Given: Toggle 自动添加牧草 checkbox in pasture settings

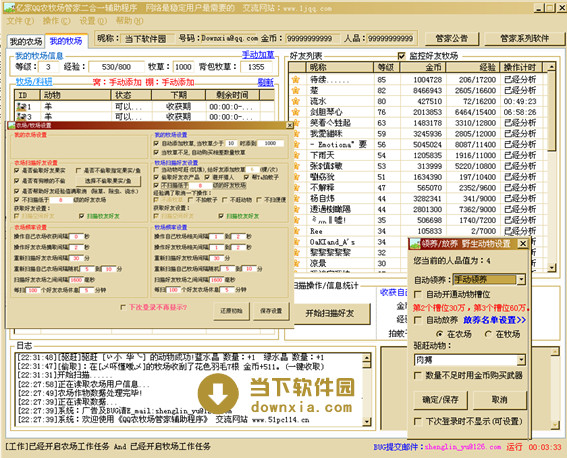Looking at the screenshot, I should [x=156, y=144].
